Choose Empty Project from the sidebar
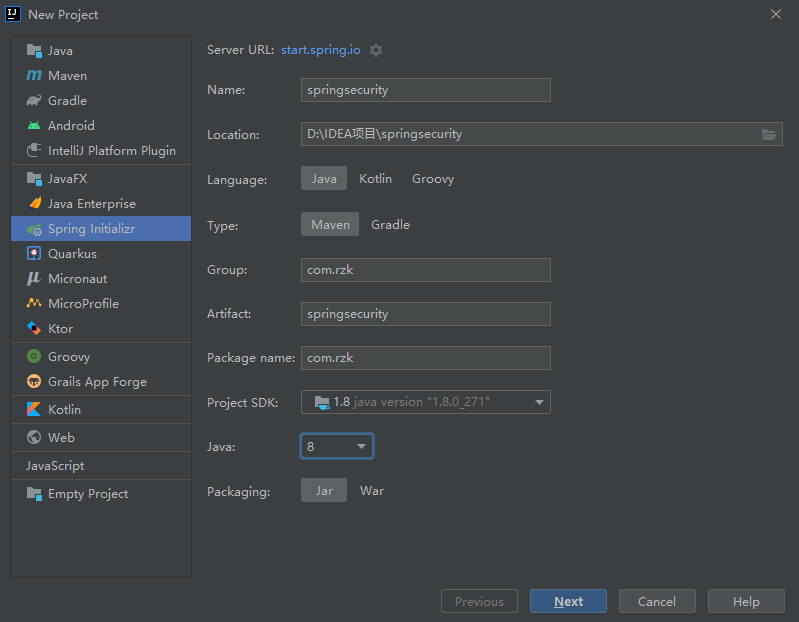Viewport: 799px width, 622px height. (87, 494)
